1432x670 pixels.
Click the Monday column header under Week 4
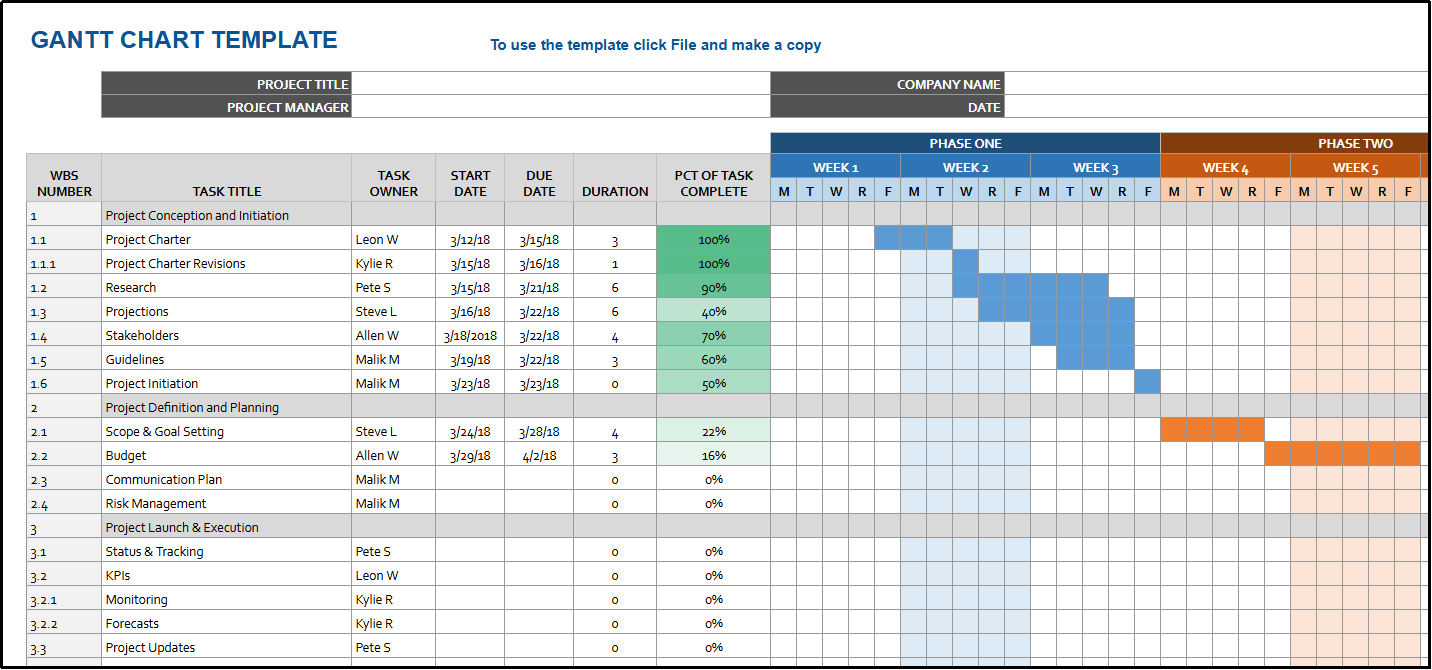[x=1173, y=190]
